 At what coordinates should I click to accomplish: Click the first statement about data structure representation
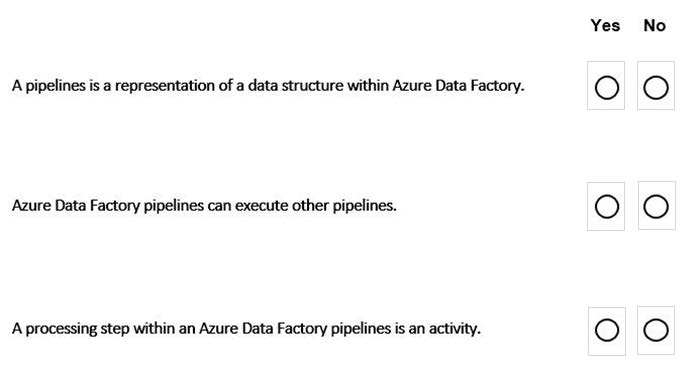coord(268,85)
